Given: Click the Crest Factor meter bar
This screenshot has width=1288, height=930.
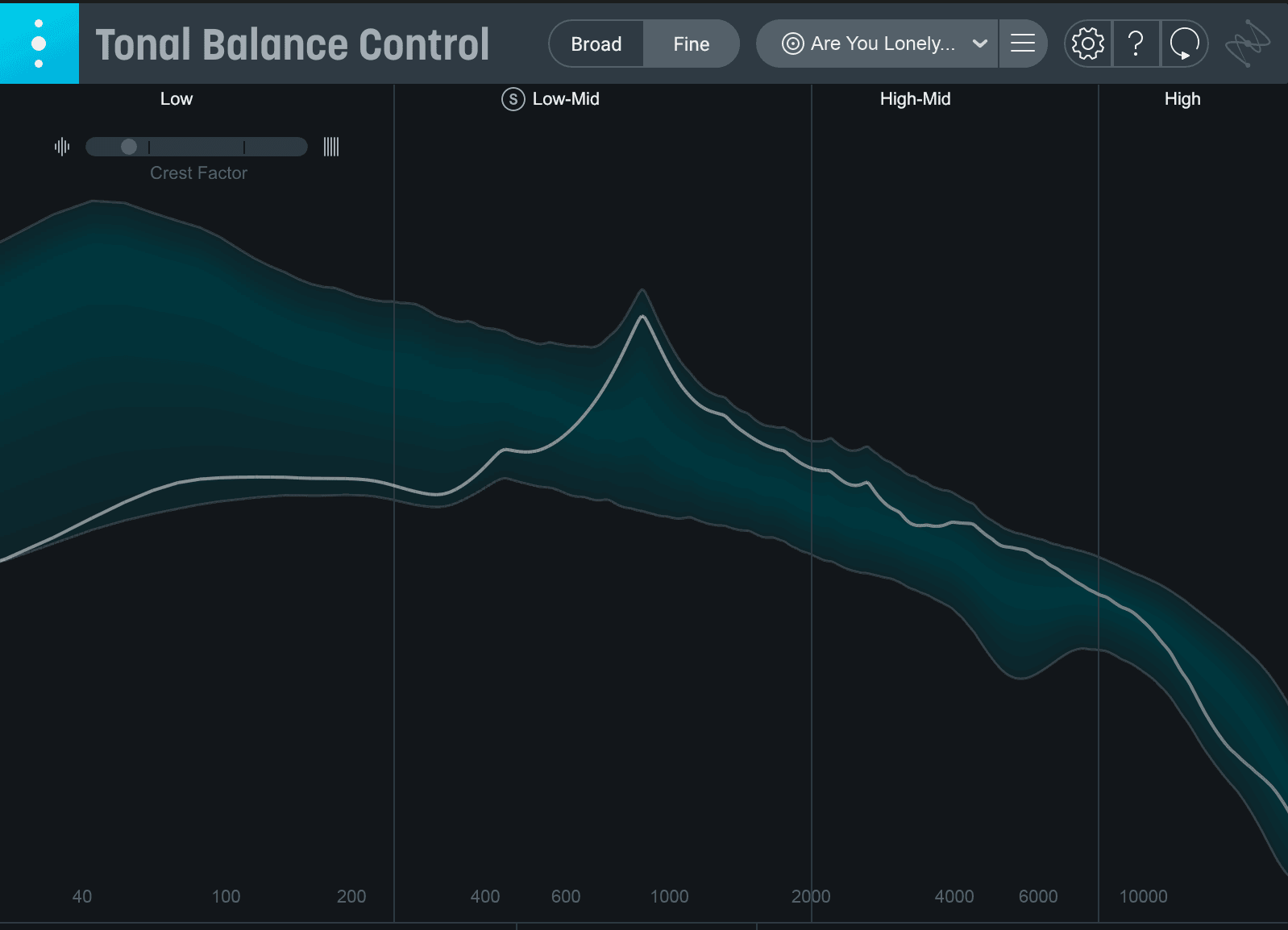Looking at the screenshot, I should 197,147.
